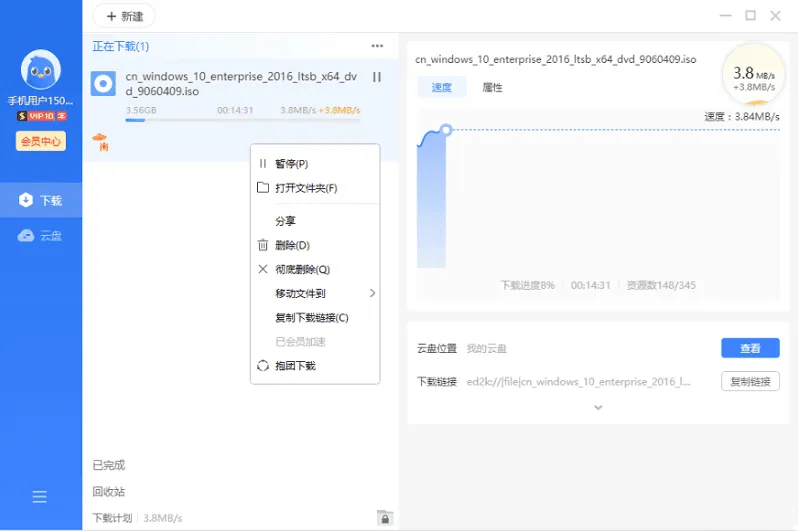Open the VIP 10 badge
The height and width of the screenshot is (531, 798).
click(x=41, y=116)
